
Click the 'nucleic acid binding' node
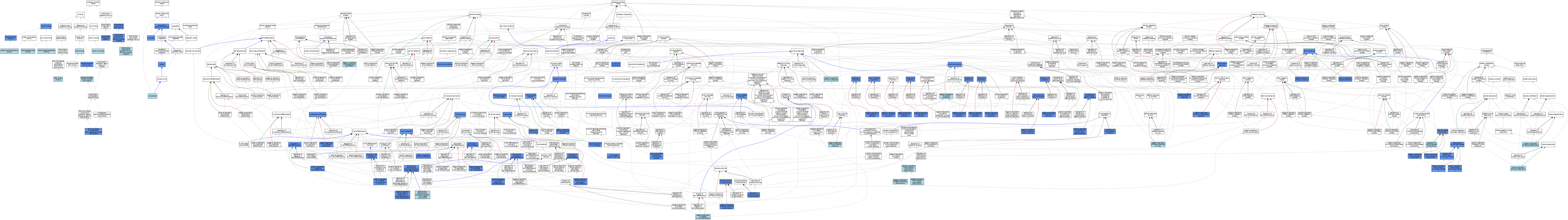[x=80, y=38]
